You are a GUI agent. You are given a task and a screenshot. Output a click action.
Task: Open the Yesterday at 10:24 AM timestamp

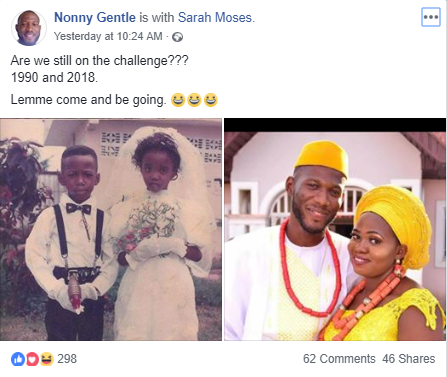(108, 36)
